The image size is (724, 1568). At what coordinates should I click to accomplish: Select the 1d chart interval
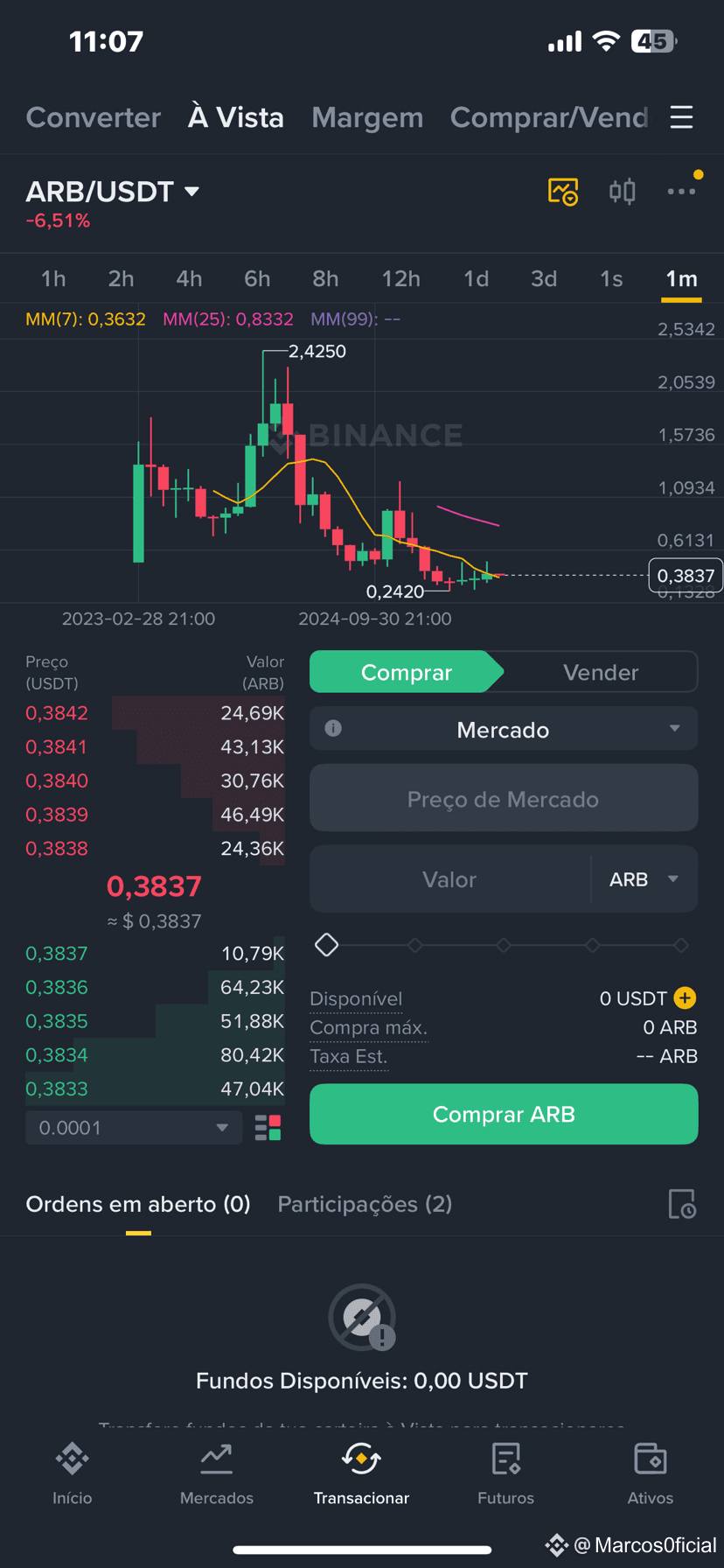tap(476, 278)
